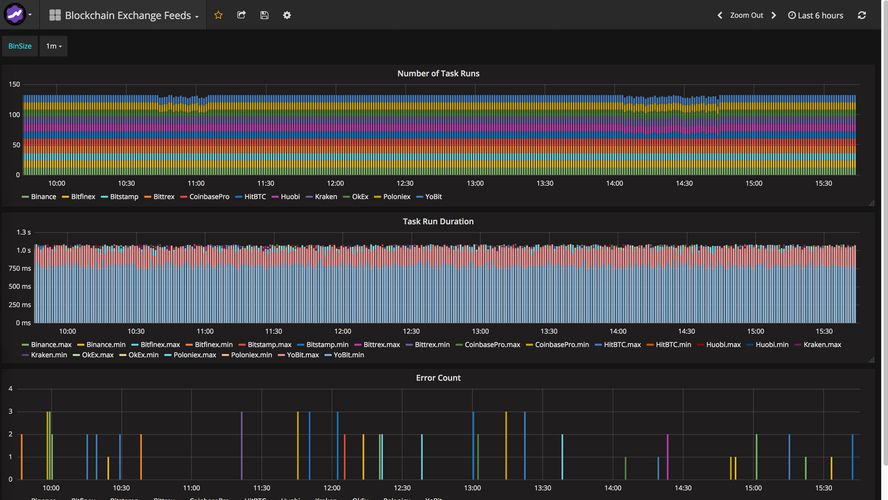
Task: Star this dashboard as a favorite
Action: click(218, 15)
